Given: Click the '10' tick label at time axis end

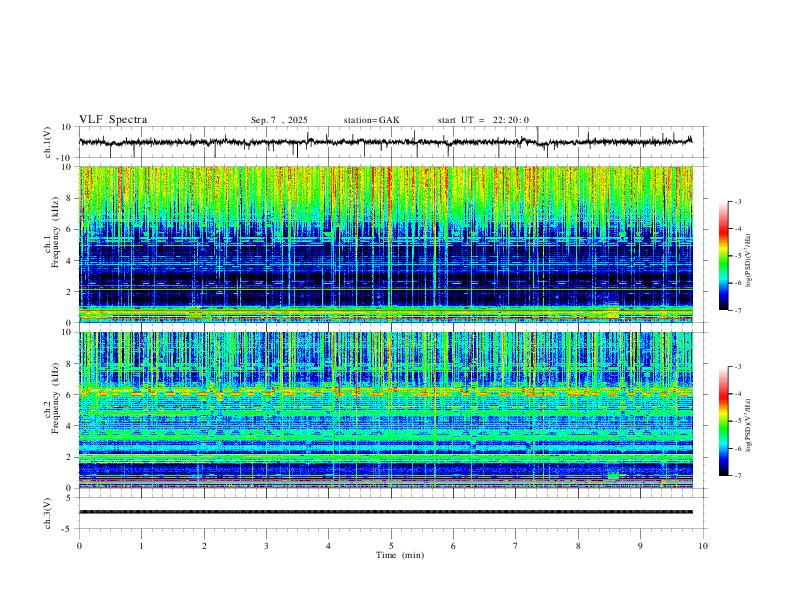Looking at the screenshot, I should [x=703, y=546].
